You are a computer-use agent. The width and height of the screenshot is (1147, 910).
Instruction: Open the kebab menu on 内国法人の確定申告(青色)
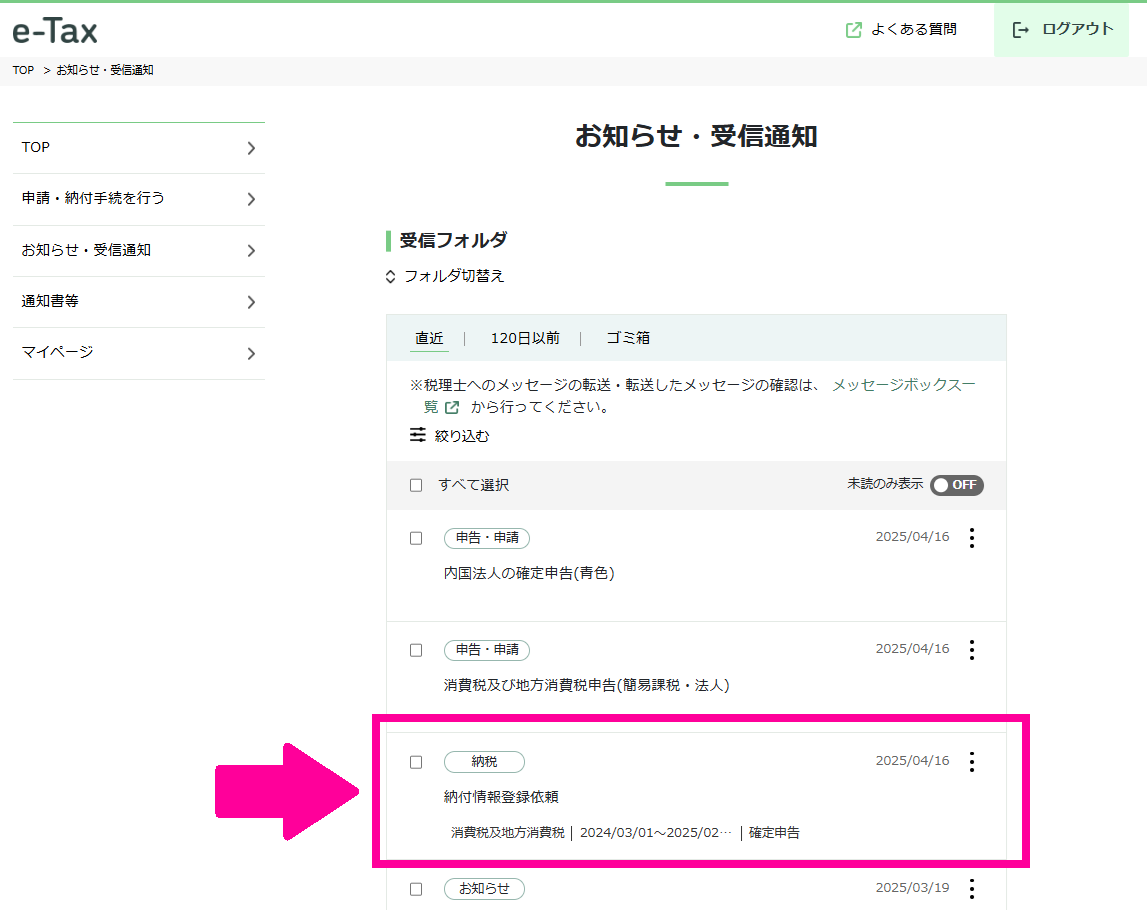point(971,537)
